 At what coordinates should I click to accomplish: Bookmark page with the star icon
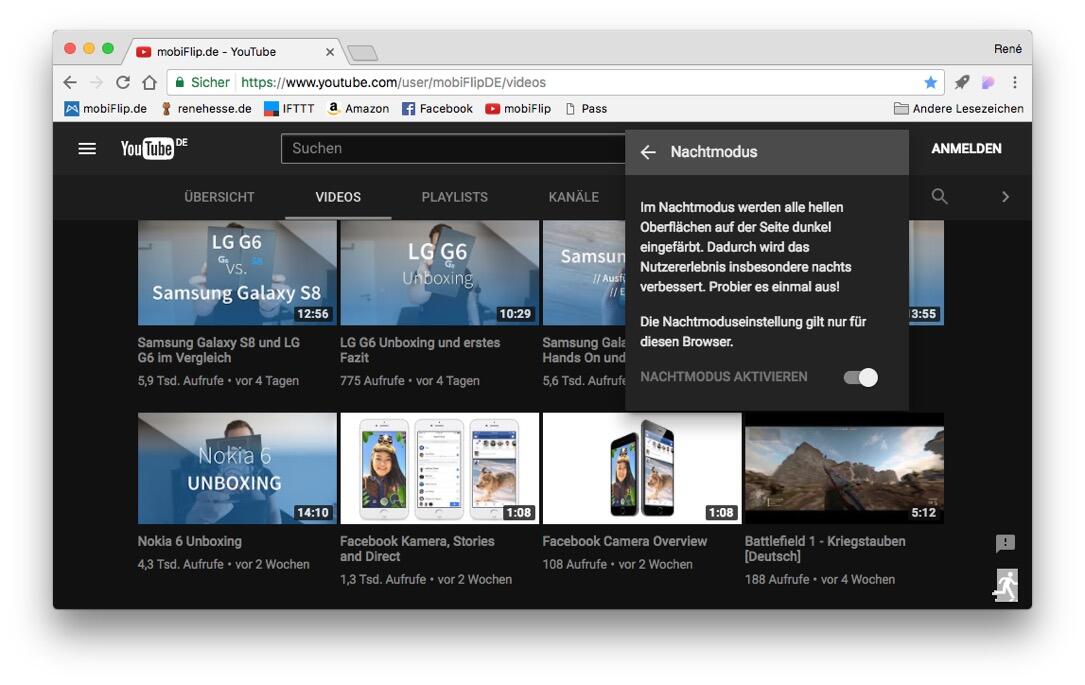coord(930,82)
